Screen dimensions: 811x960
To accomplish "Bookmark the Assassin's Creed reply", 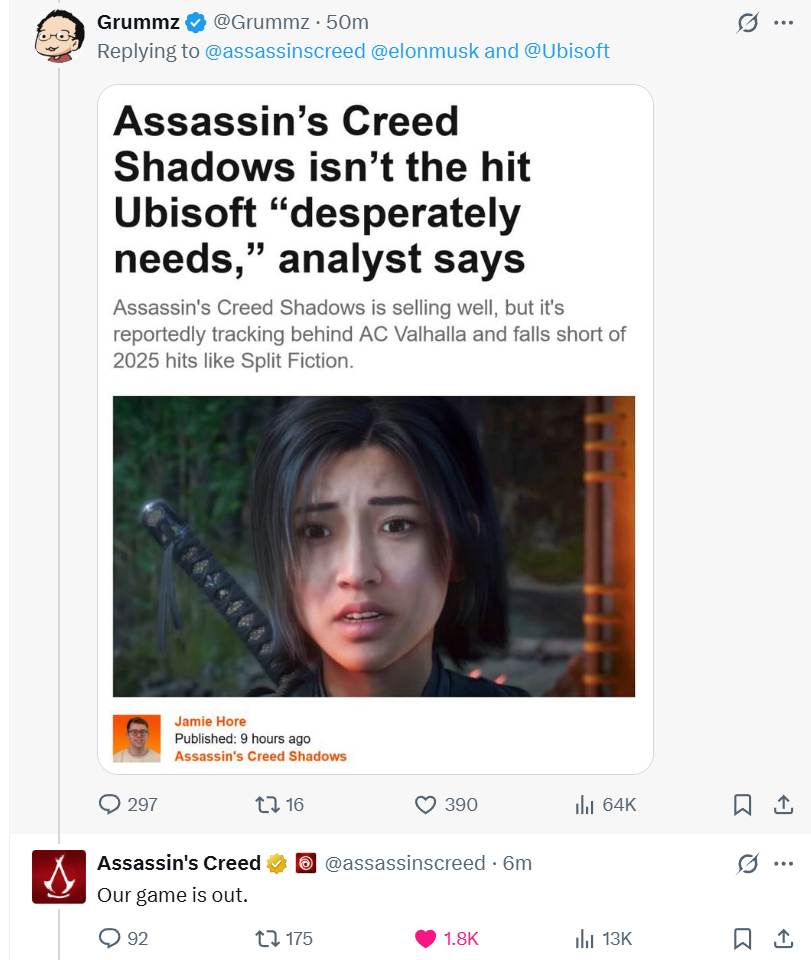I will click(742, 938).
